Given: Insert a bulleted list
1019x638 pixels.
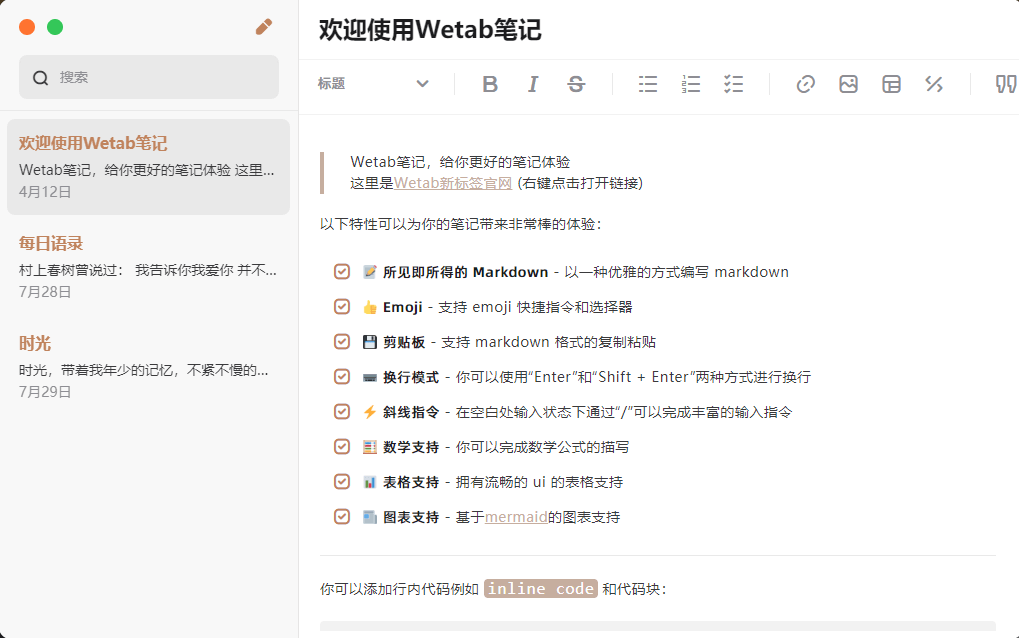Looking at the screenshot, I should 647,84.
